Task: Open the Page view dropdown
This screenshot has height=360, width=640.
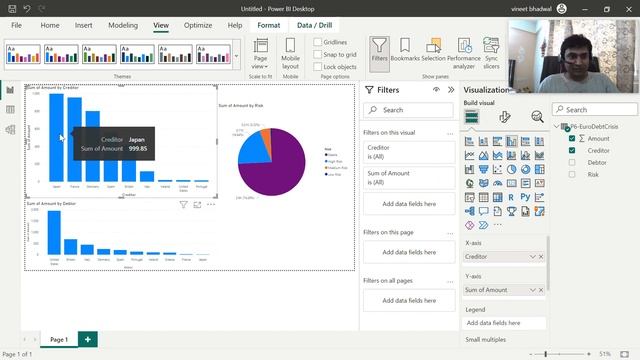Action: click(x=260, y=53)
